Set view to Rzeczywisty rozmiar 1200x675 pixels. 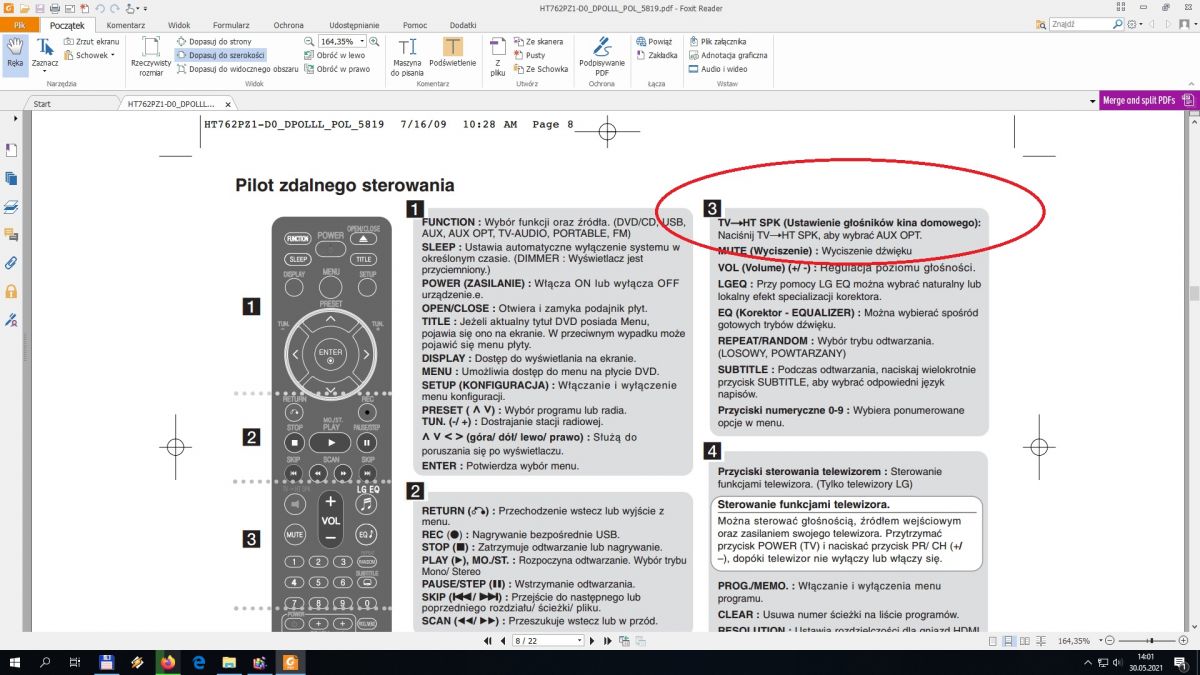151,55
